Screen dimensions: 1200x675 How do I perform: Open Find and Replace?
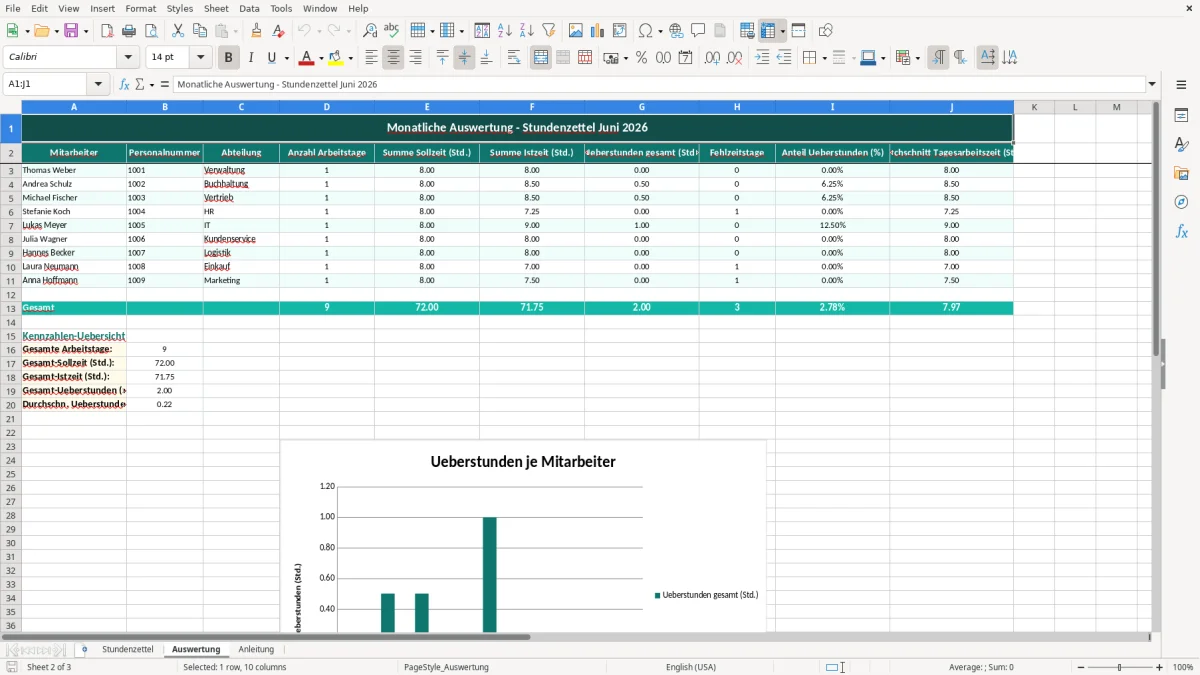pos(370,31)
